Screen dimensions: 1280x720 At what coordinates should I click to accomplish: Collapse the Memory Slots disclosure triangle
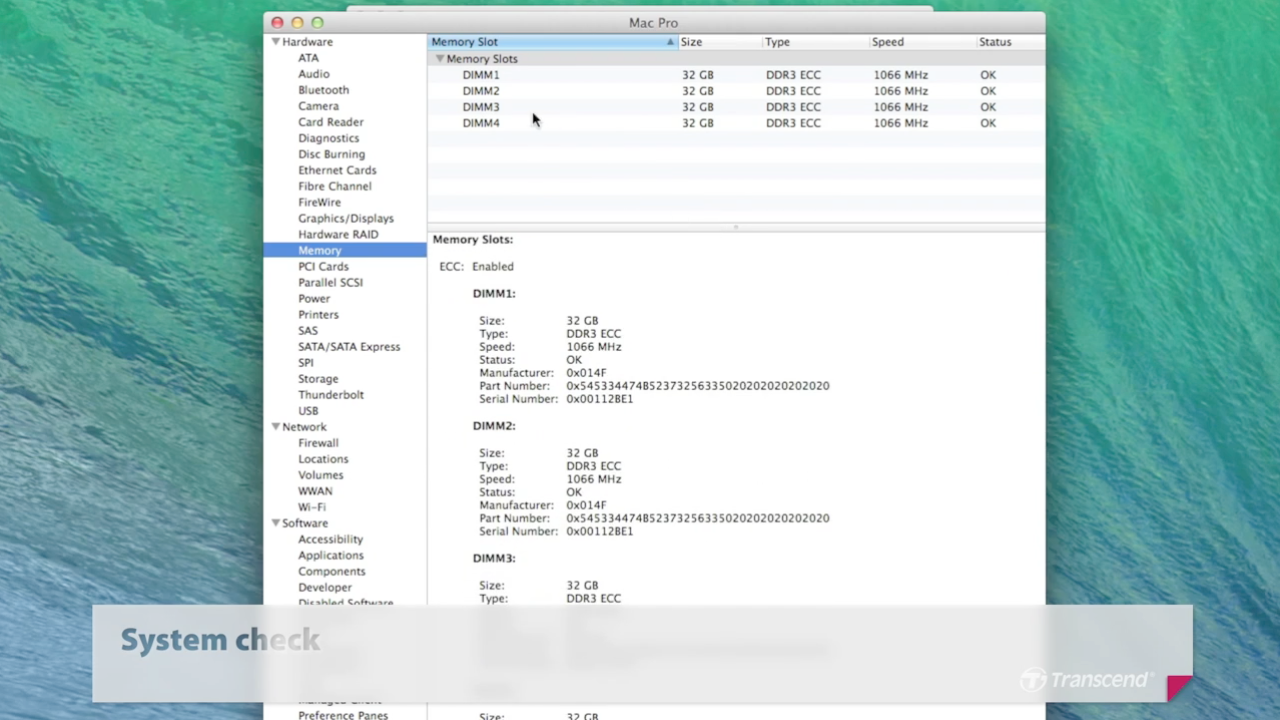click(x=439, y=59)
